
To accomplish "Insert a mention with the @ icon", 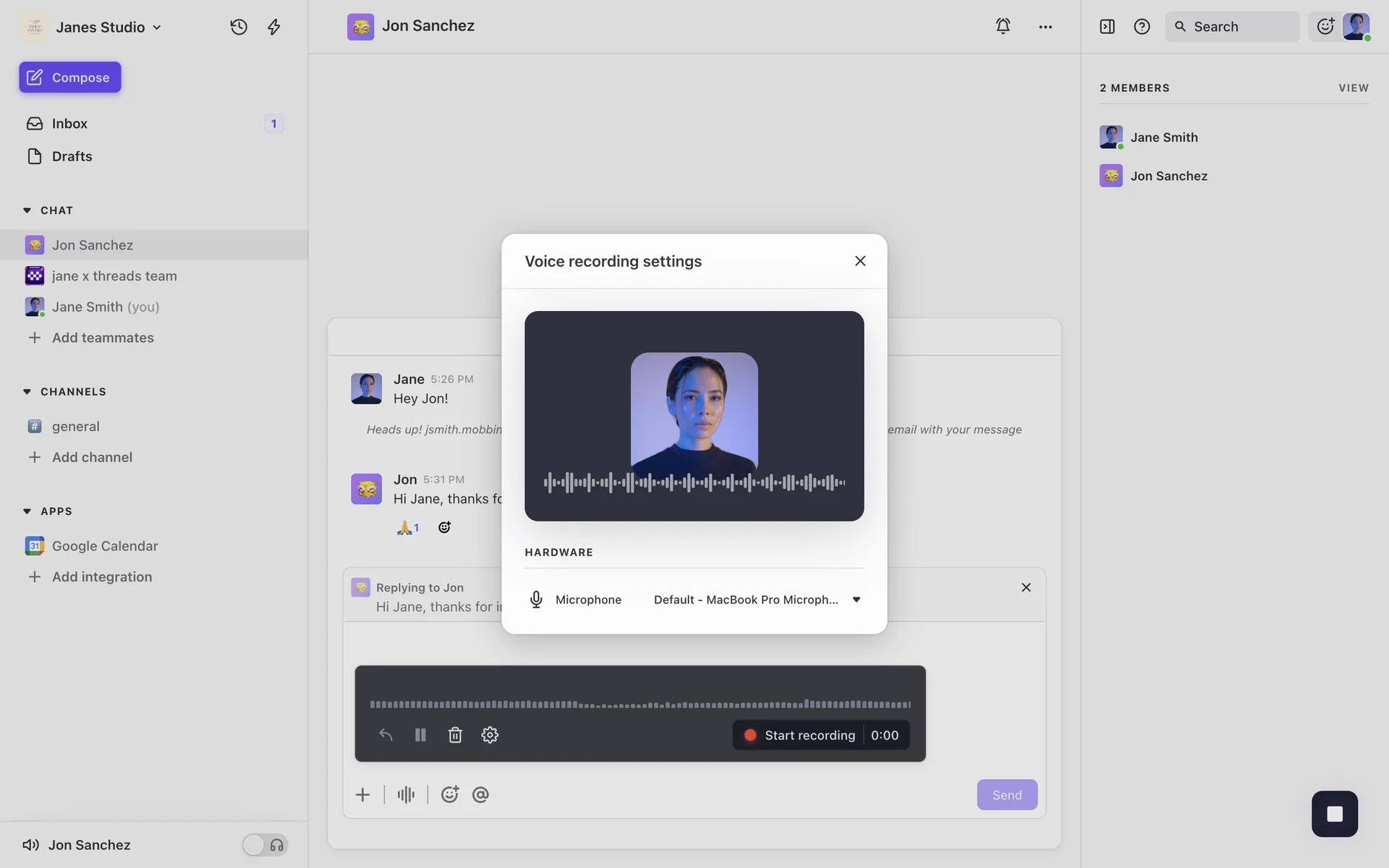I will [x=480, y=794].
